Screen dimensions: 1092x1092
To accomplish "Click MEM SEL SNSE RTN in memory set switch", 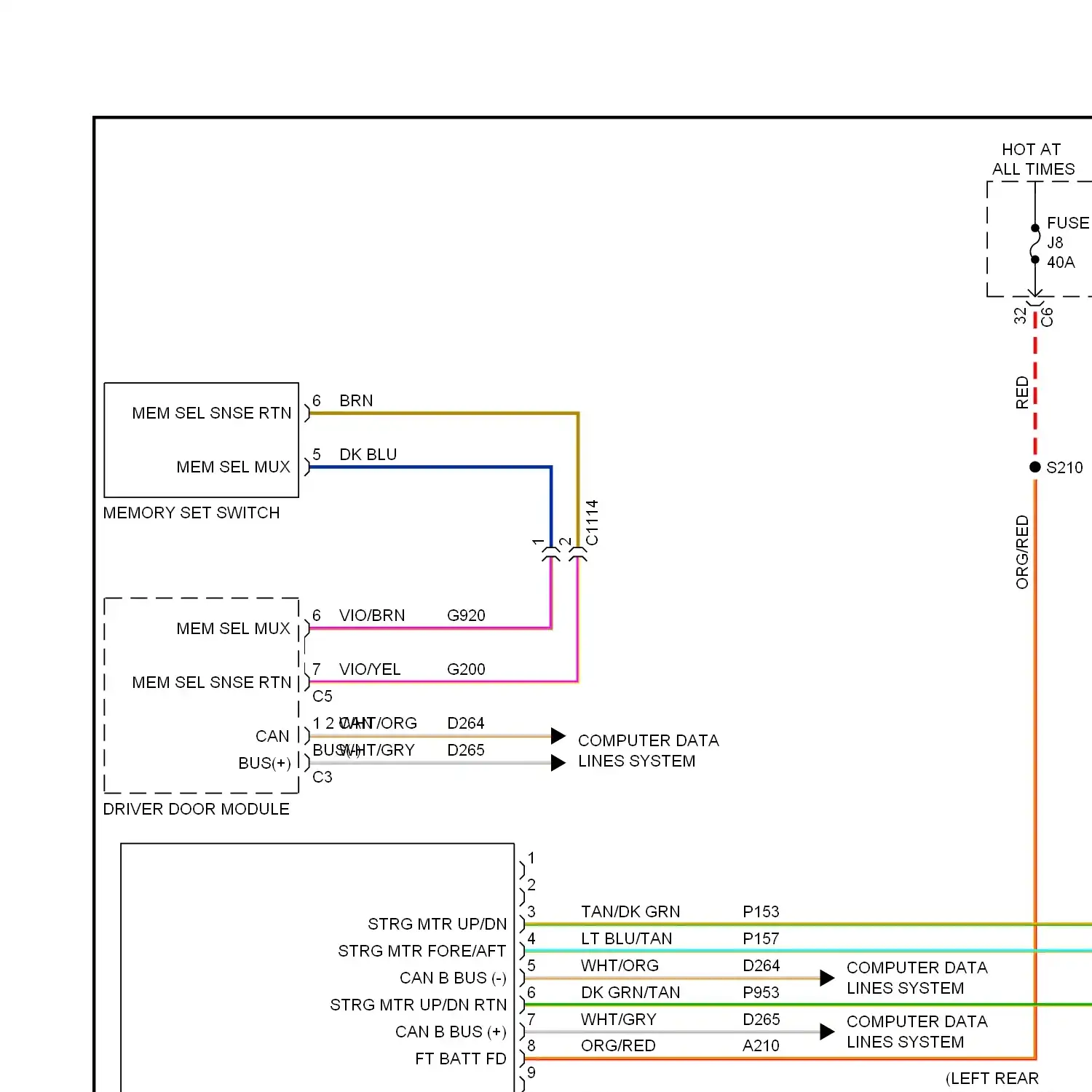I will 212,413.
